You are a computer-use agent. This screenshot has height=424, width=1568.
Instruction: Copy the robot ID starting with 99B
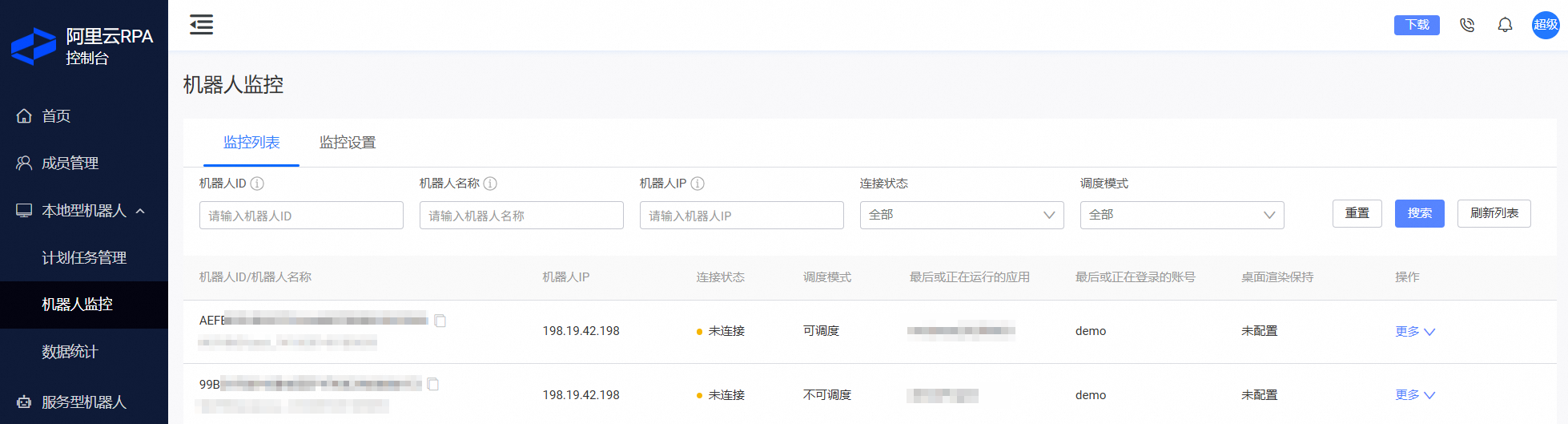pyautogui.click(x=433, y=385)
